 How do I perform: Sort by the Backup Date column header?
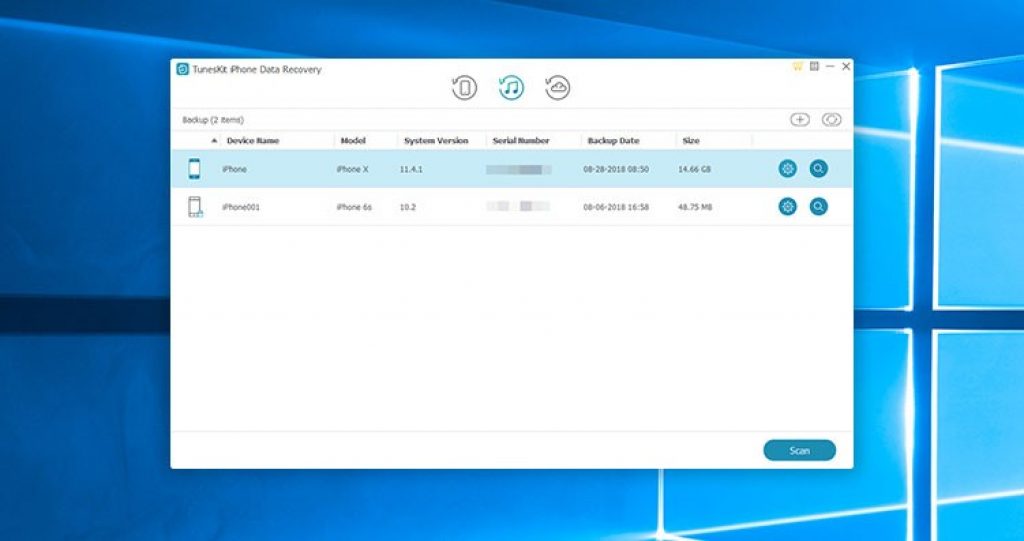(613, 141)
